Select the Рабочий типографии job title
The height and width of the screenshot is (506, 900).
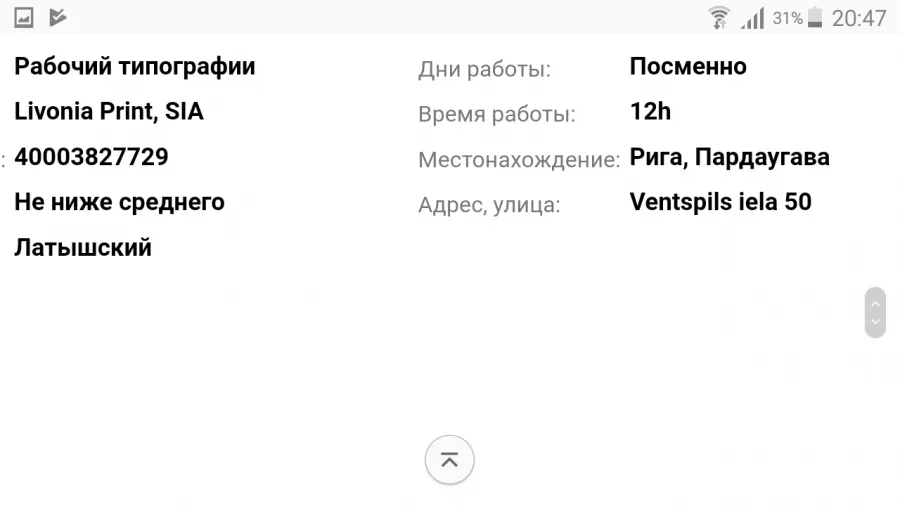(135, 67)
